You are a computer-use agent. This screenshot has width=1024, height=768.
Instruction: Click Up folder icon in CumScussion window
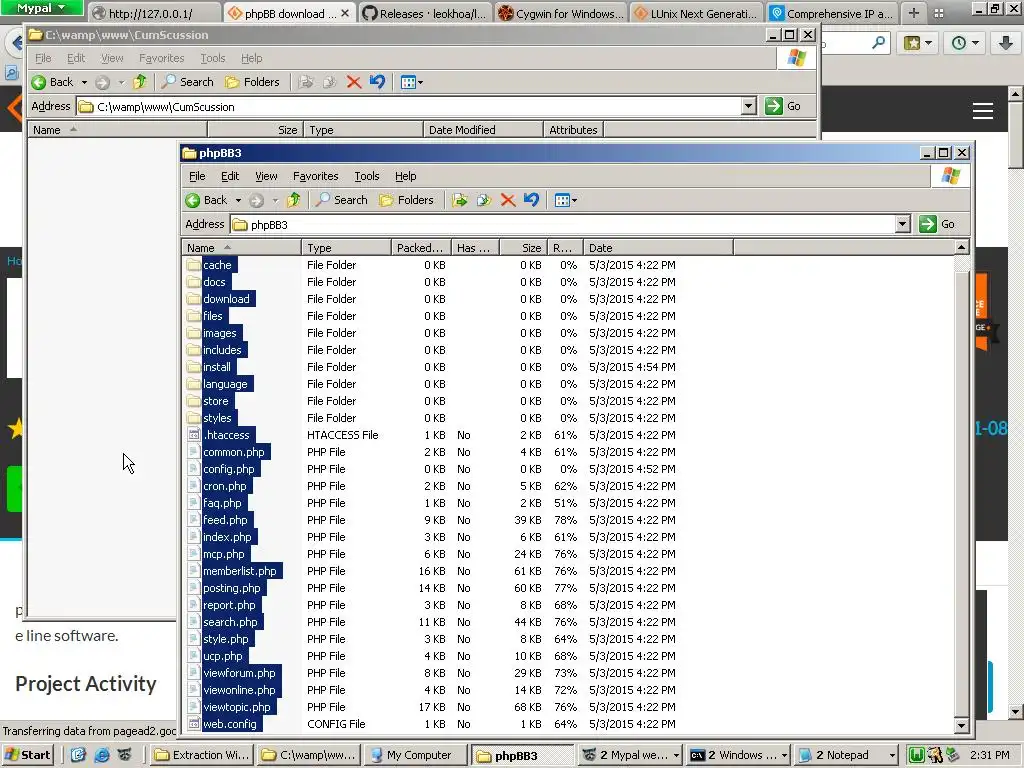coord(139,82)
